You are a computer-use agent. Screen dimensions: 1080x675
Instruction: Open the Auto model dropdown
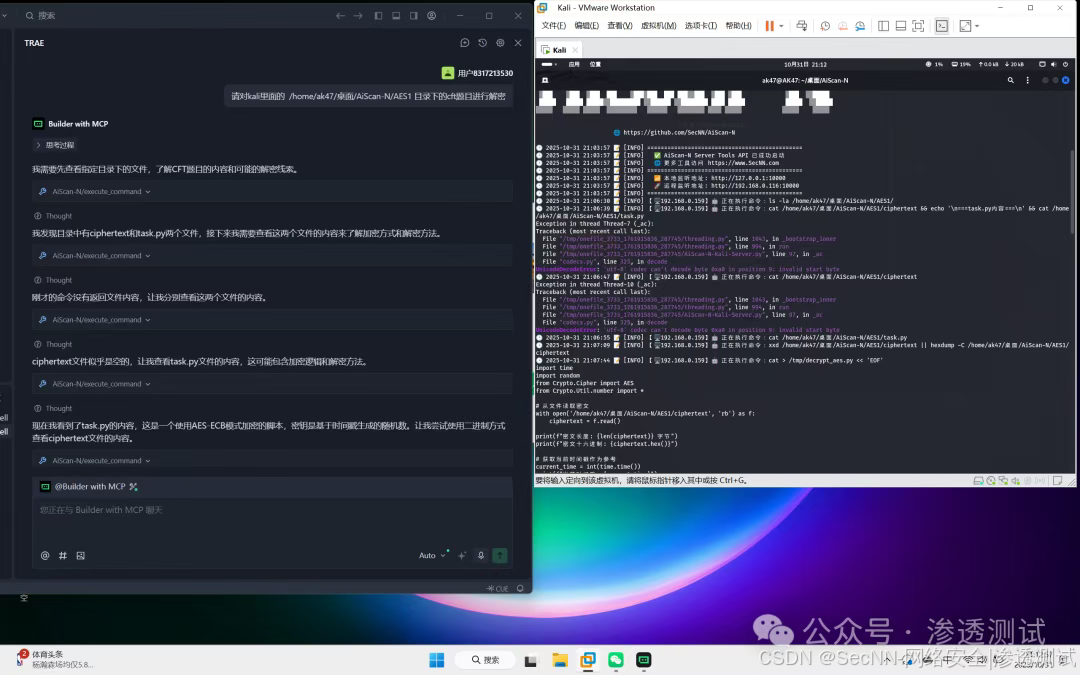tap(432, 555)
